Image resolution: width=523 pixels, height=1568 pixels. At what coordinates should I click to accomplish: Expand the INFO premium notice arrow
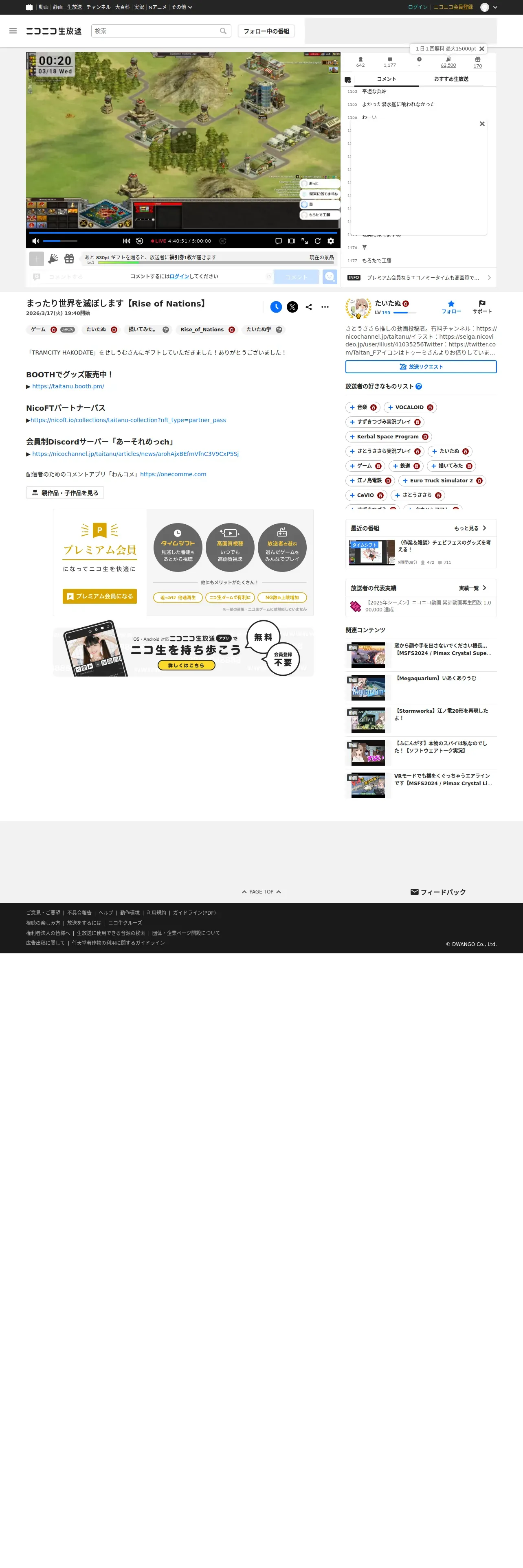pos(489,278)
